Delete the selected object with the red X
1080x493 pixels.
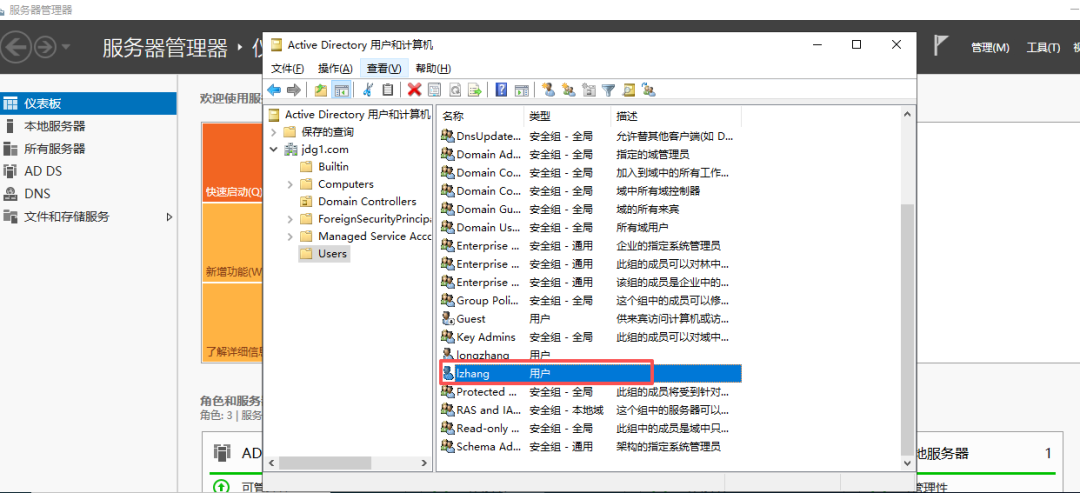click(415, 90)
